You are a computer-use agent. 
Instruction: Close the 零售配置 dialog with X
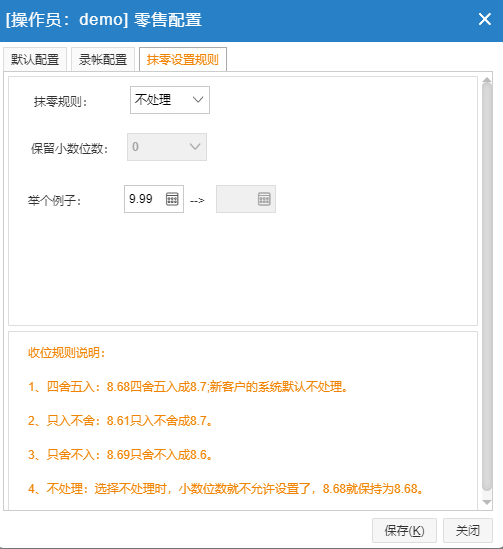coord(485,19)
